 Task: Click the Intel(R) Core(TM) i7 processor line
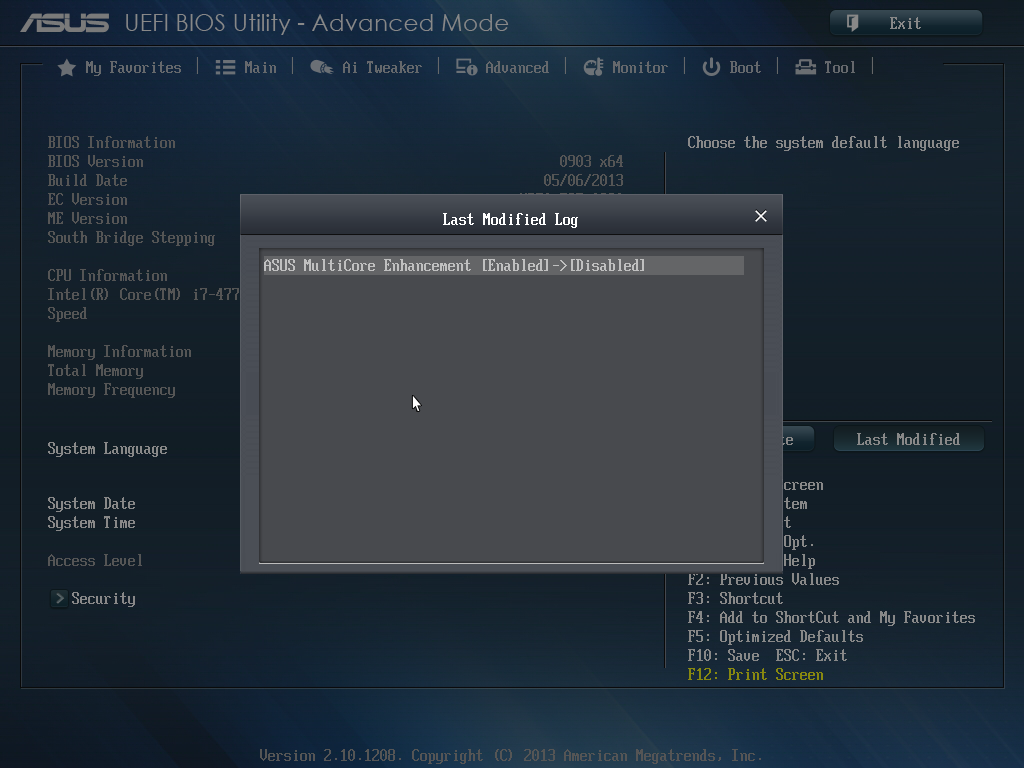point(144,295)
